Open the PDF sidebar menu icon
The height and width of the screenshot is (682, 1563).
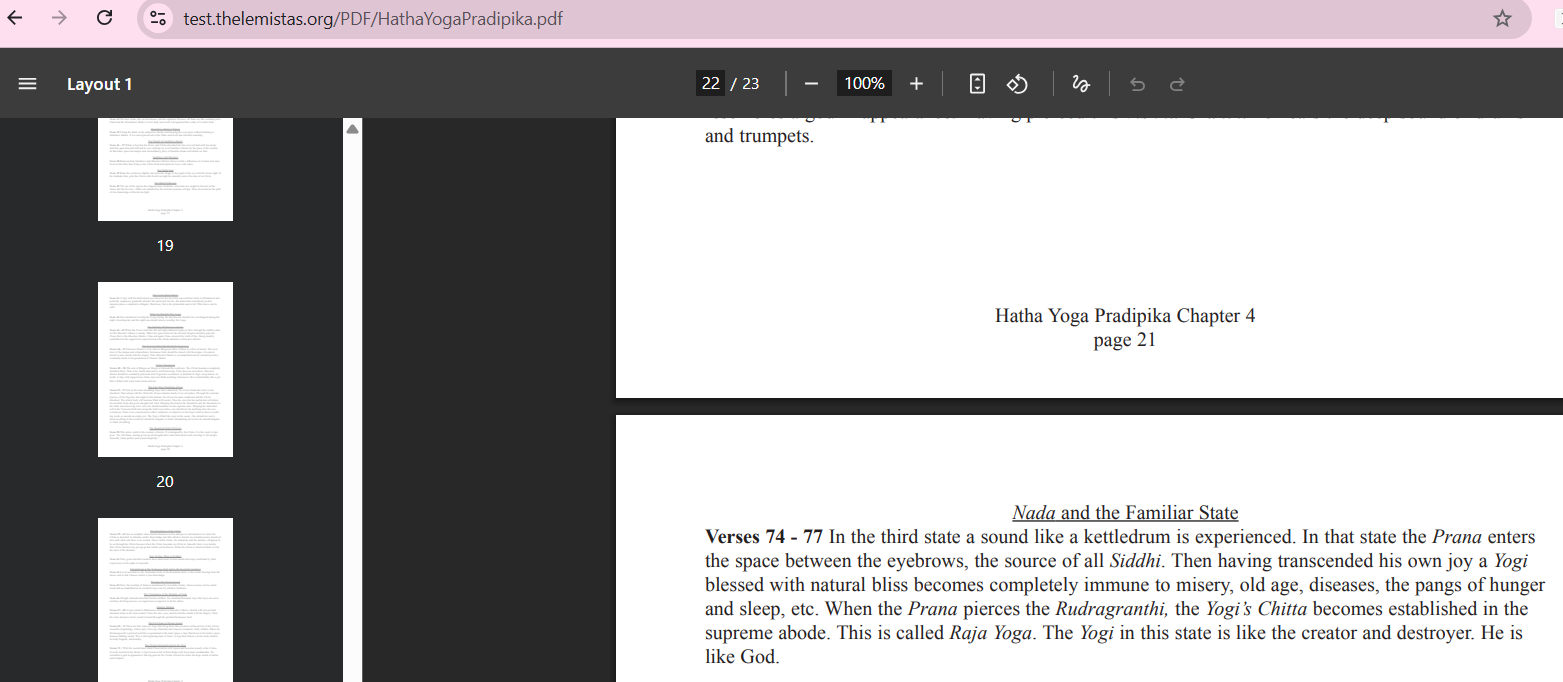pos(27,84)
